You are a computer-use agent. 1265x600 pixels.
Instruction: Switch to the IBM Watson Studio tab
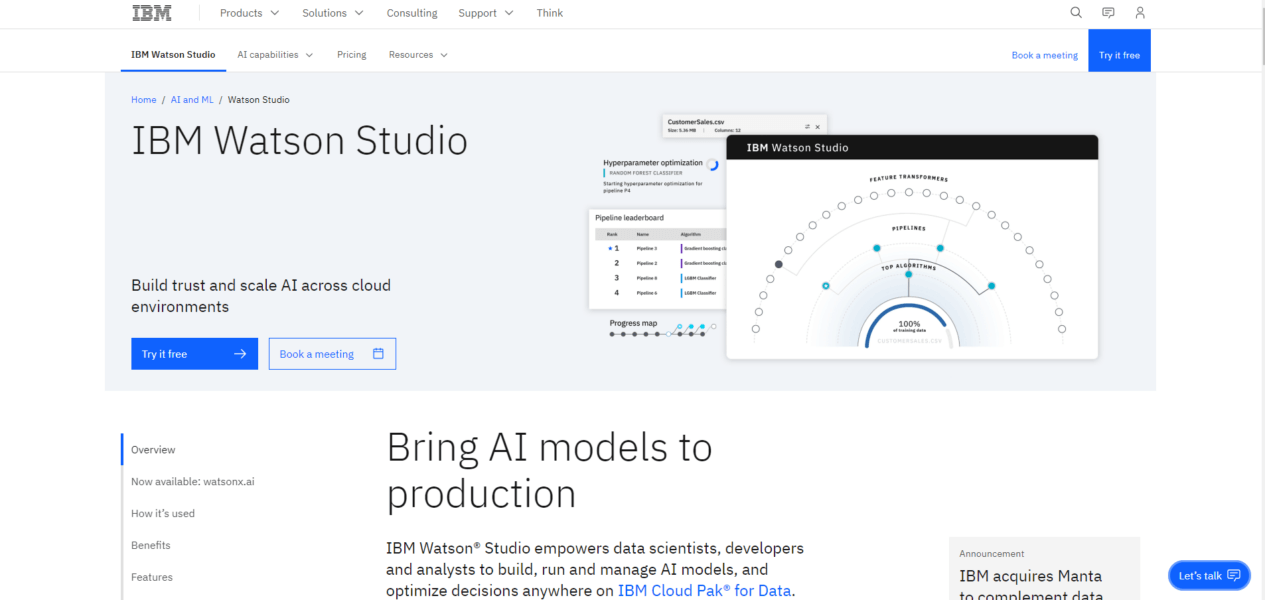[x=172, y=55]
